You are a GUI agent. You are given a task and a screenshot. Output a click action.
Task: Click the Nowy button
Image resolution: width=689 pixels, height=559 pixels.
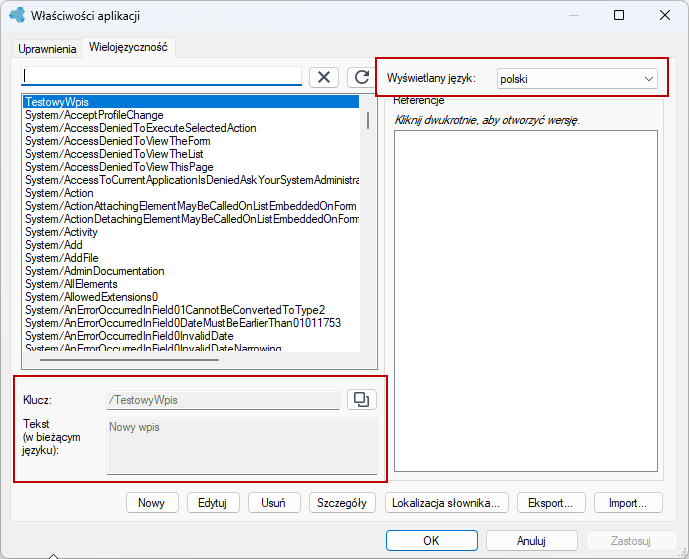(x=152, y=503)
